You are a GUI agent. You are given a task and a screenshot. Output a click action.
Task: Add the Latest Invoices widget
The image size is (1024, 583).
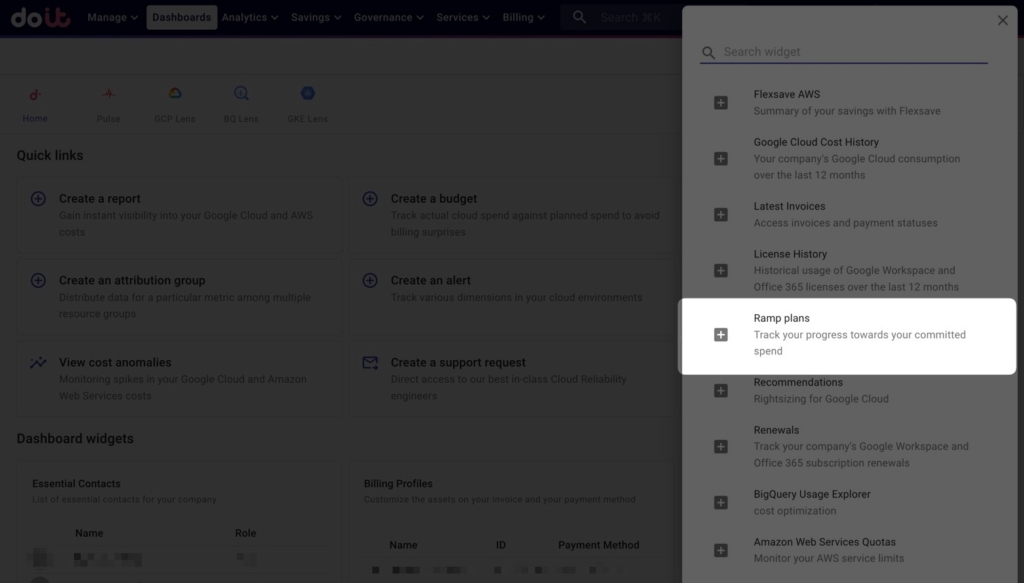(x=720, y=215)
